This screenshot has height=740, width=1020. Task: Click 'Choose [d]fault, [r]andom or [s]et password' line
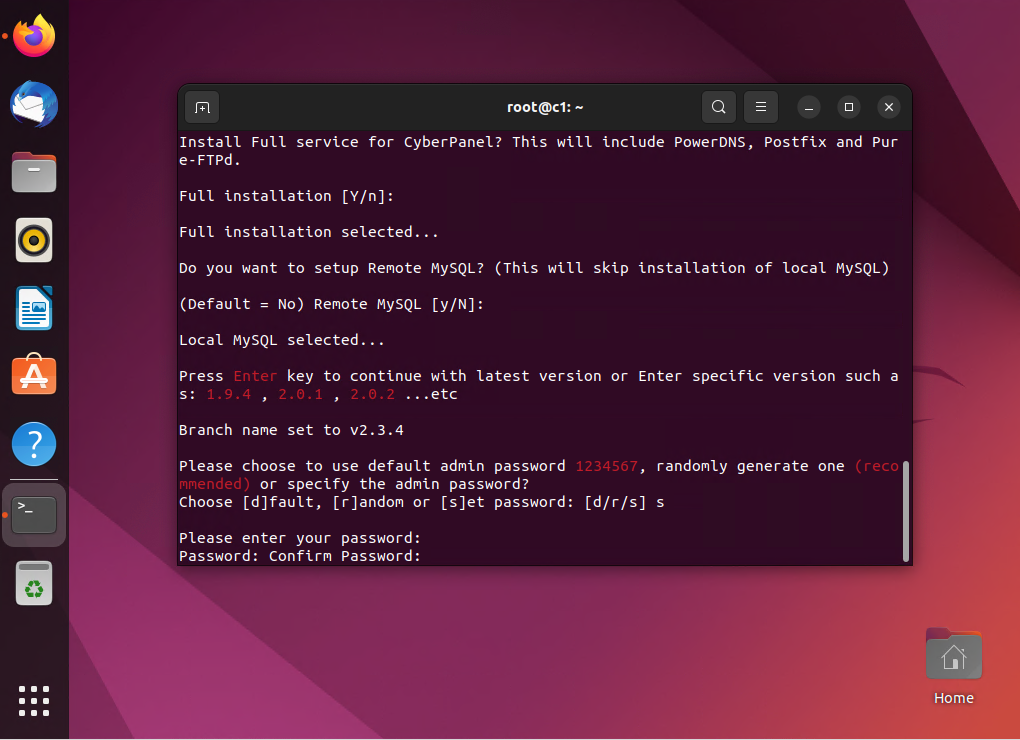422,502
